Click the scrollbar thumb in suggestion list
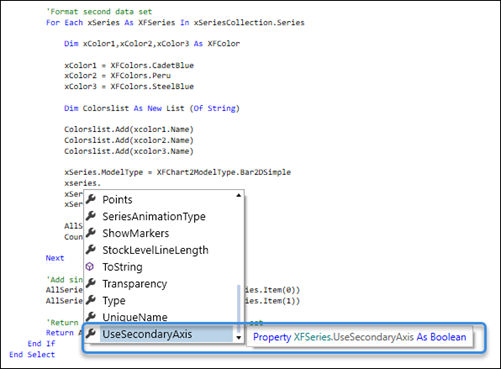 pyautogui.click(x=239, y=308)
